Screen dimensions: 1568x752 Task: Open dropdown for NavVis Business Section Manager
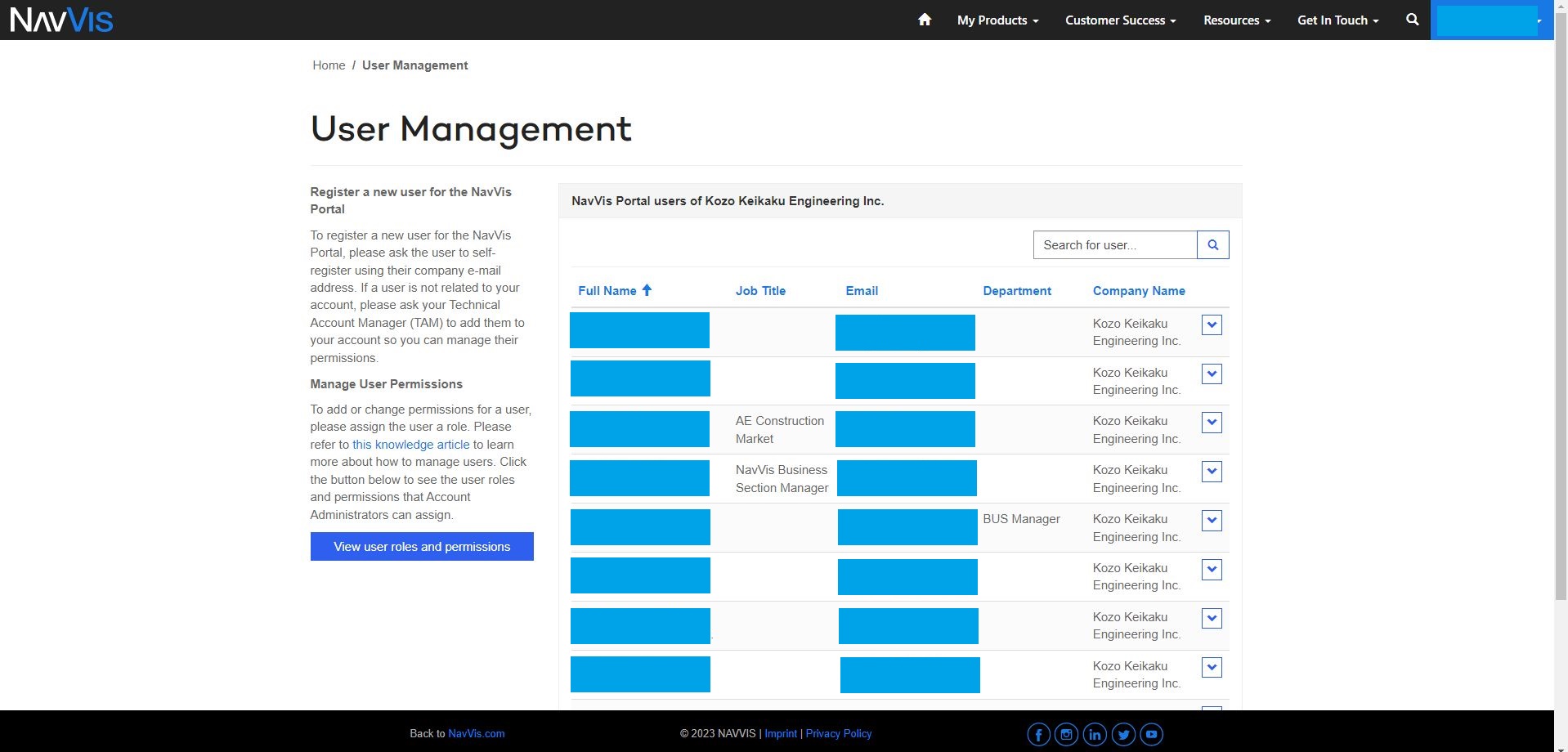click(x=1212, y=471)
